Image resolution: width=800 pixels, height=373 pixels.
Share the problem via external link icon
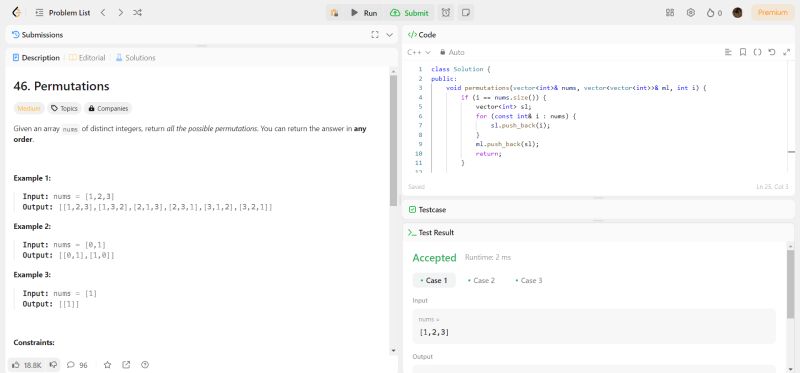click(x=126, y=365)
